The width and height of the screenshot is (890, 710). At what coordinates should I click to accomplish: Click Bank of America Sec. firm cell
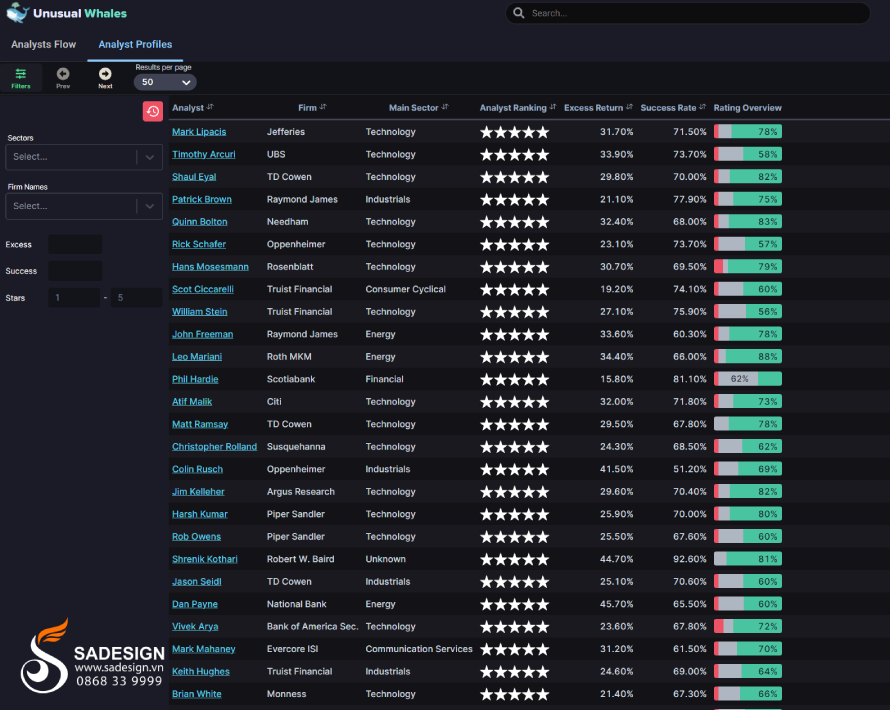tap(313, 627)
